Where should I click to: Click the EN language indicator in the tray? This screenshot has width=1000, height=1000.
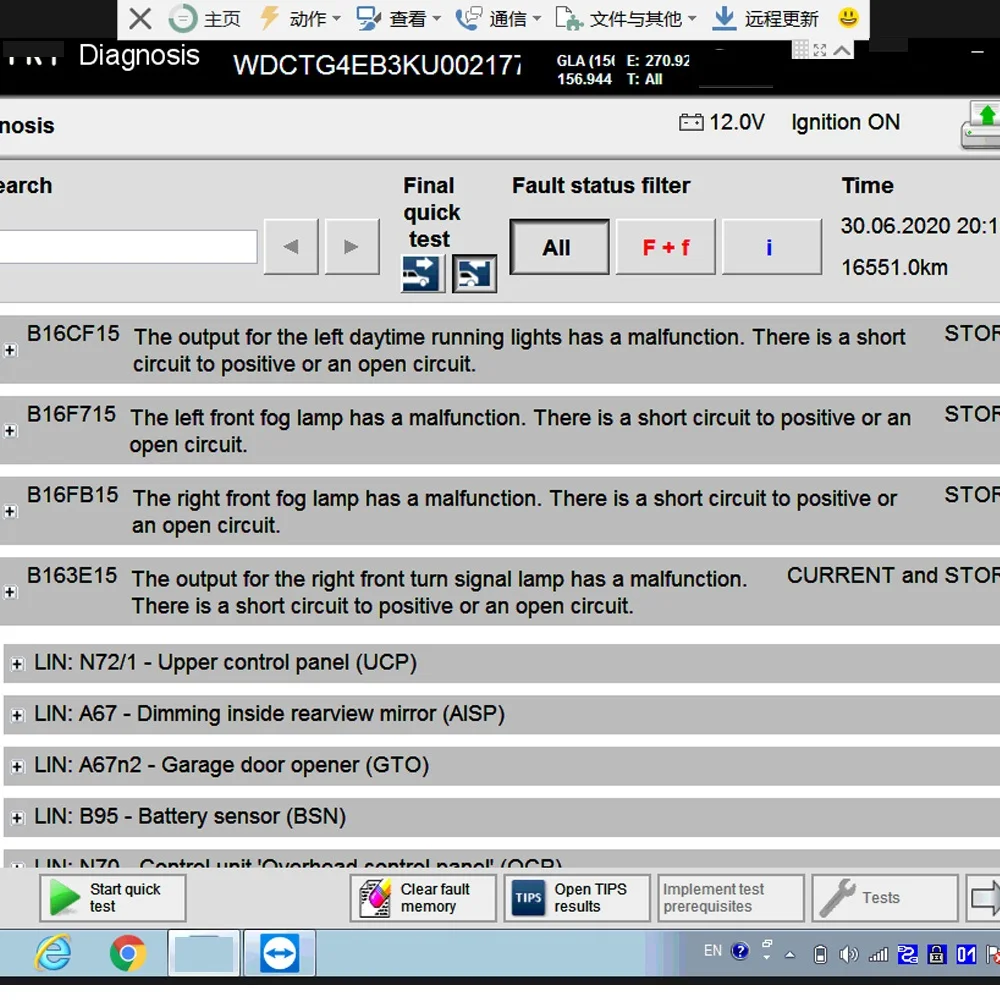pos(712,951)
